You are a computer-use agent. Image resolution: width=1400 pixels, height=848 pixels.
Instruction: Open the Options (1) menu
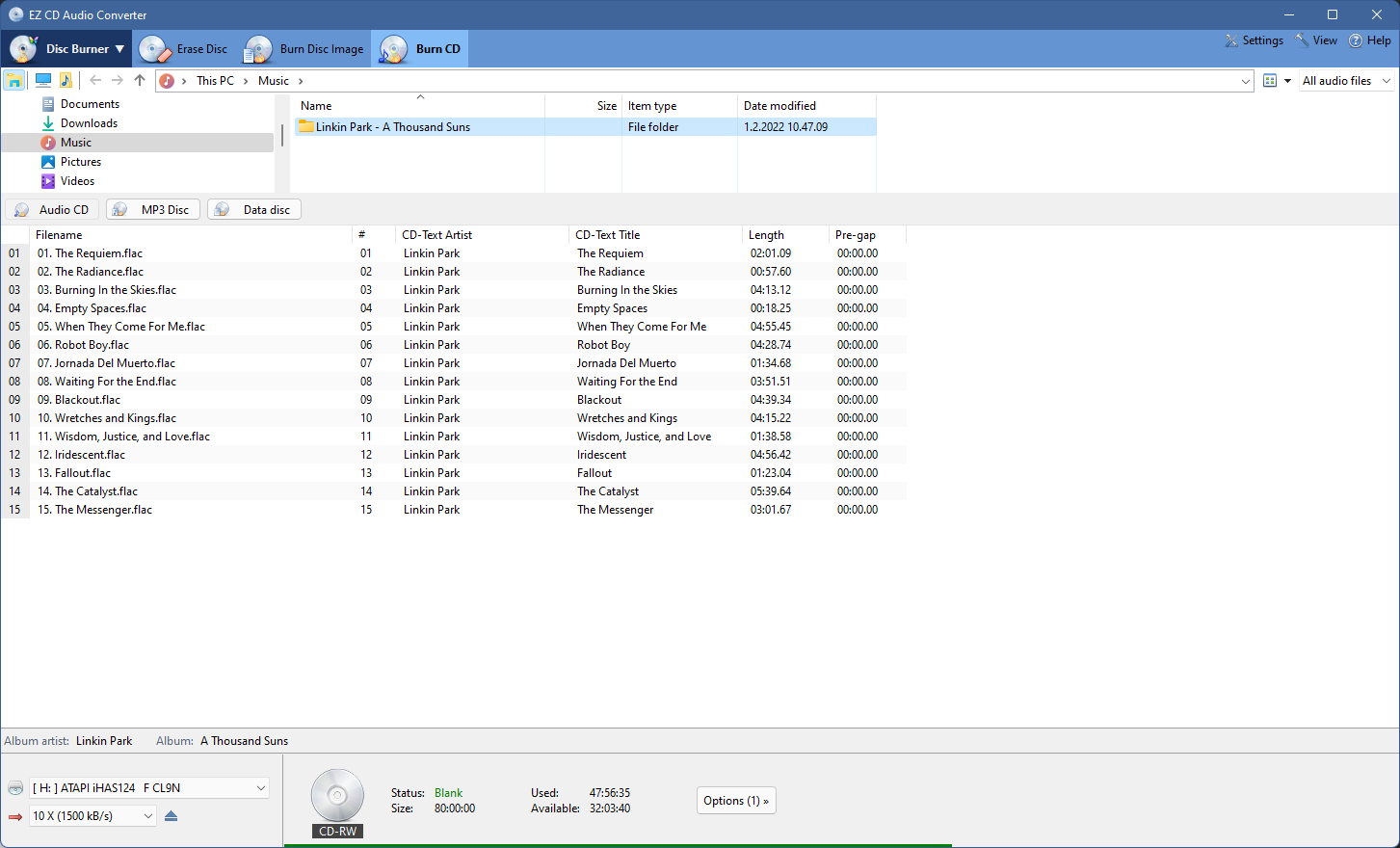(x=736, y=800)
